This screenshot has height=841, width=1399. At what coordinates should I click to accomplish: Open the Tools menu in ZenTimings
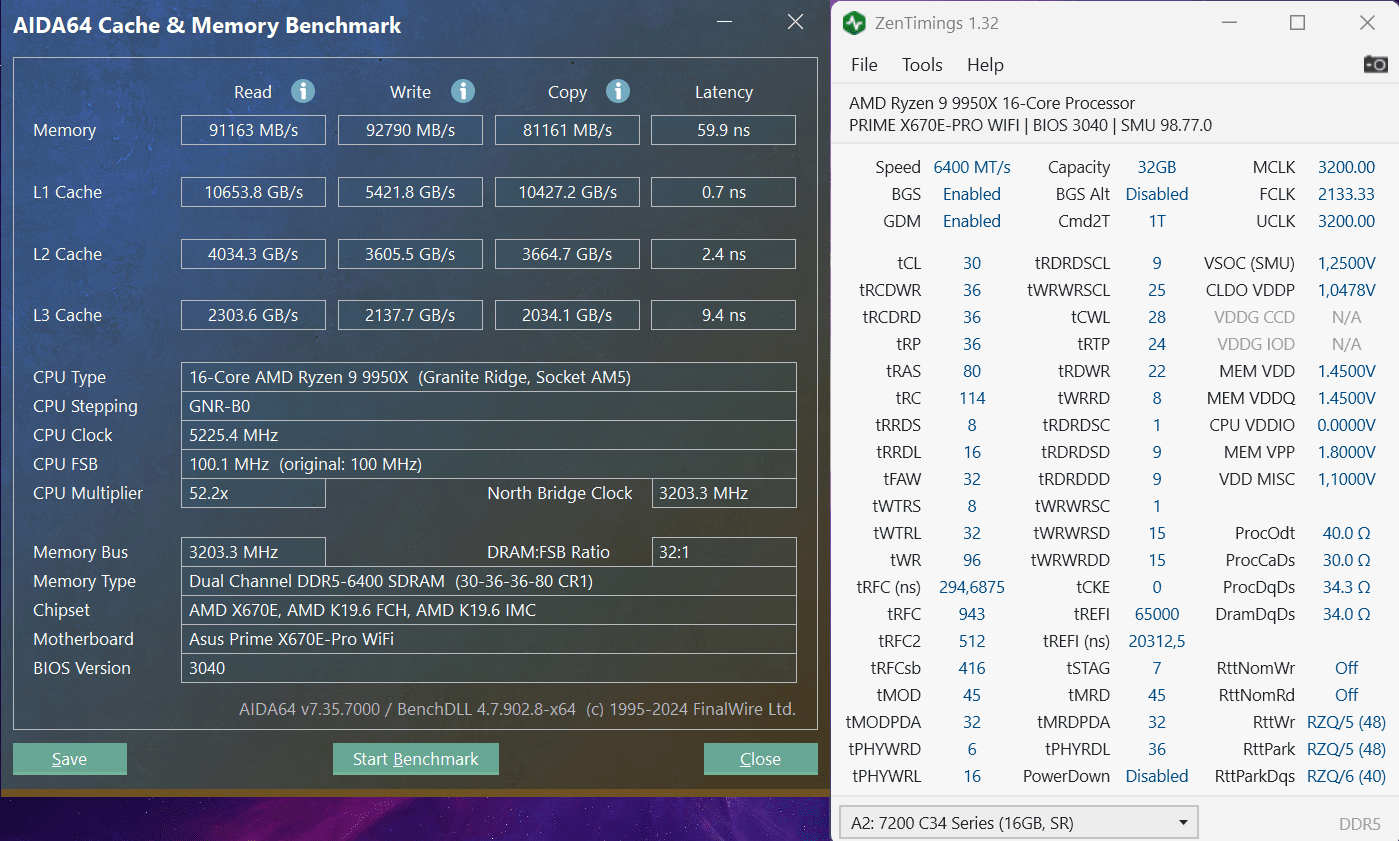coord(922,65)
